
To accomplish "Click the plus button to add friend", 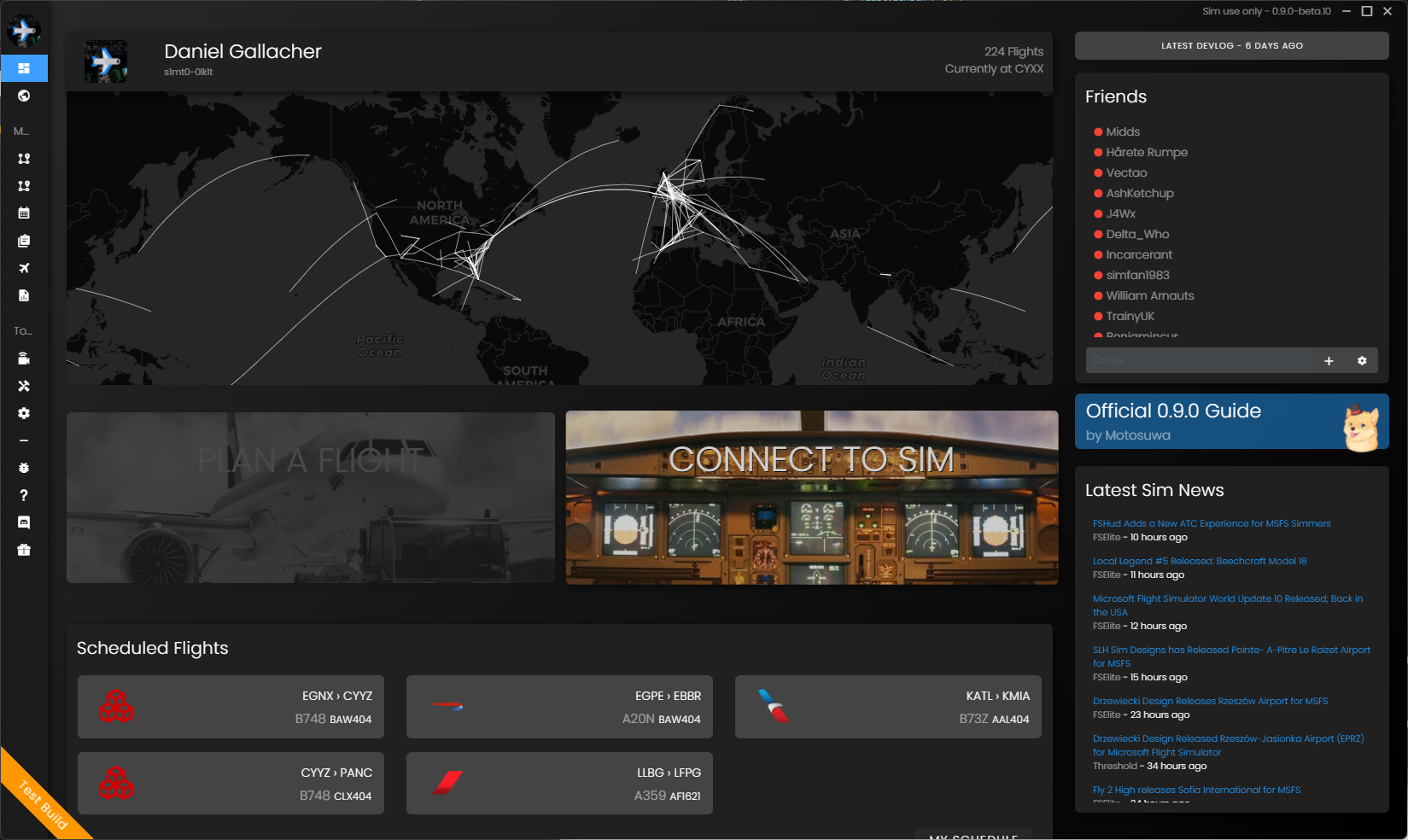I will click(x=1329, y=361).
